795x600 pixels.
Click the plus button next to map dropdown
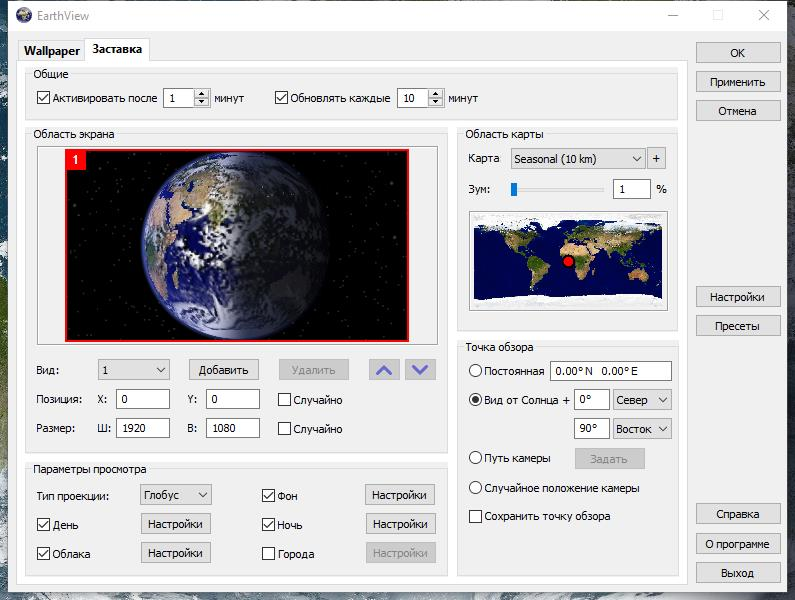pos(656,158)
